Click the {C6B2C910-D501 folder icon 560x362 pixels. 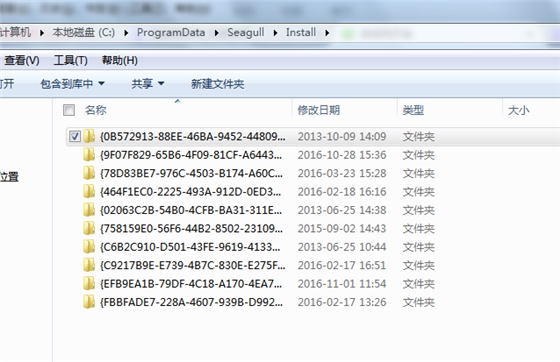[89, 247]
